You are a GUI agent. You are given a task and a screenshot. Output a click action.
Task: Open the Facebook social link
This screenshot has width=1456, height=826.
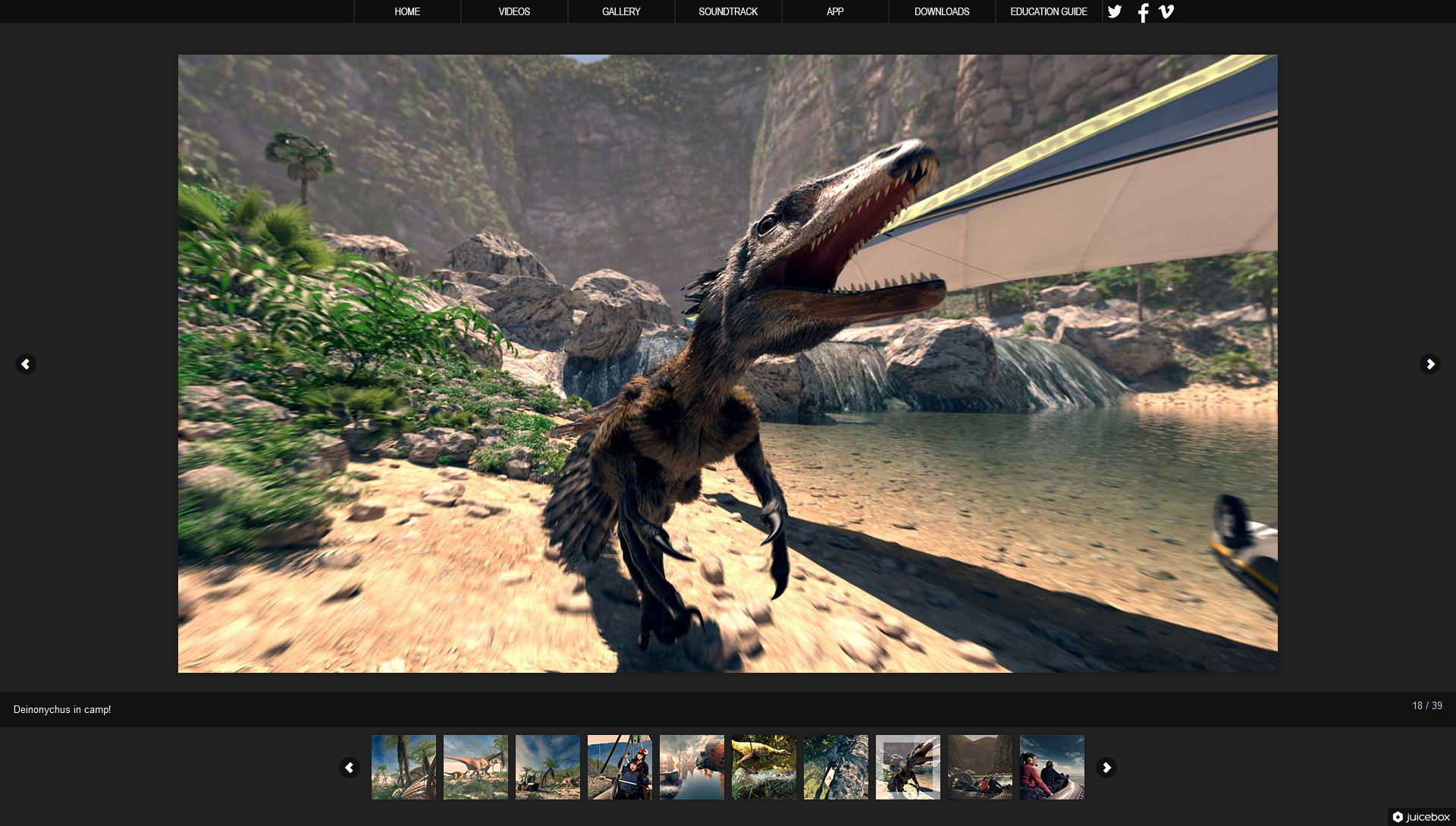1143,12
